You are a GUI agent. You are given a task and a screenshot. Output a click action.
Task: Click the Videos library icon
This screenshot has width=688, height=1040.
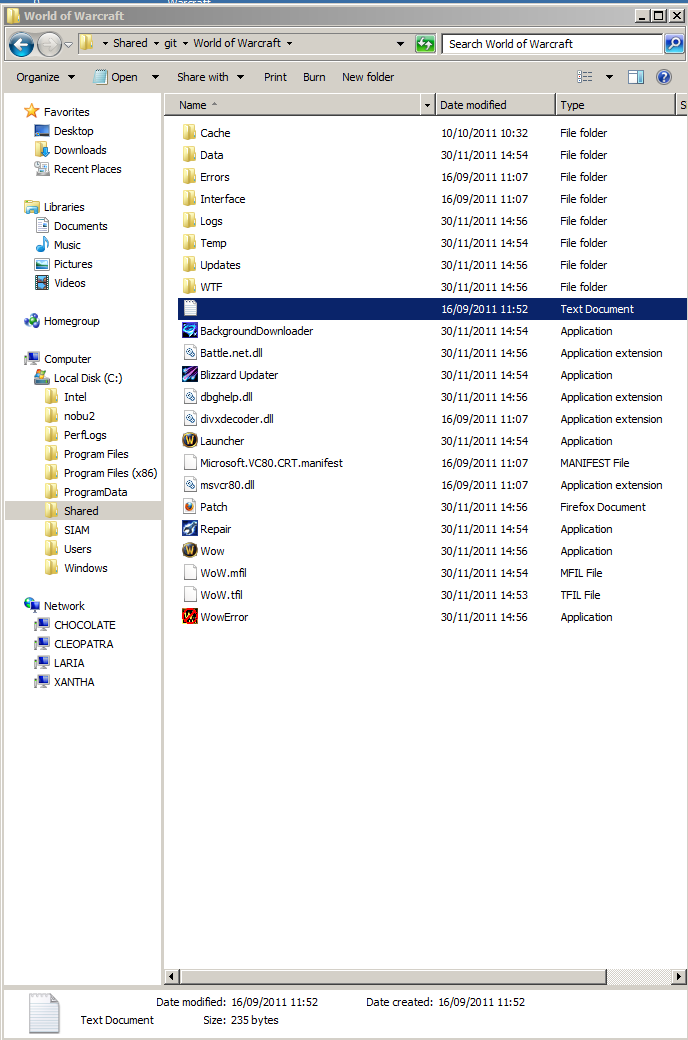pos(42,283)
